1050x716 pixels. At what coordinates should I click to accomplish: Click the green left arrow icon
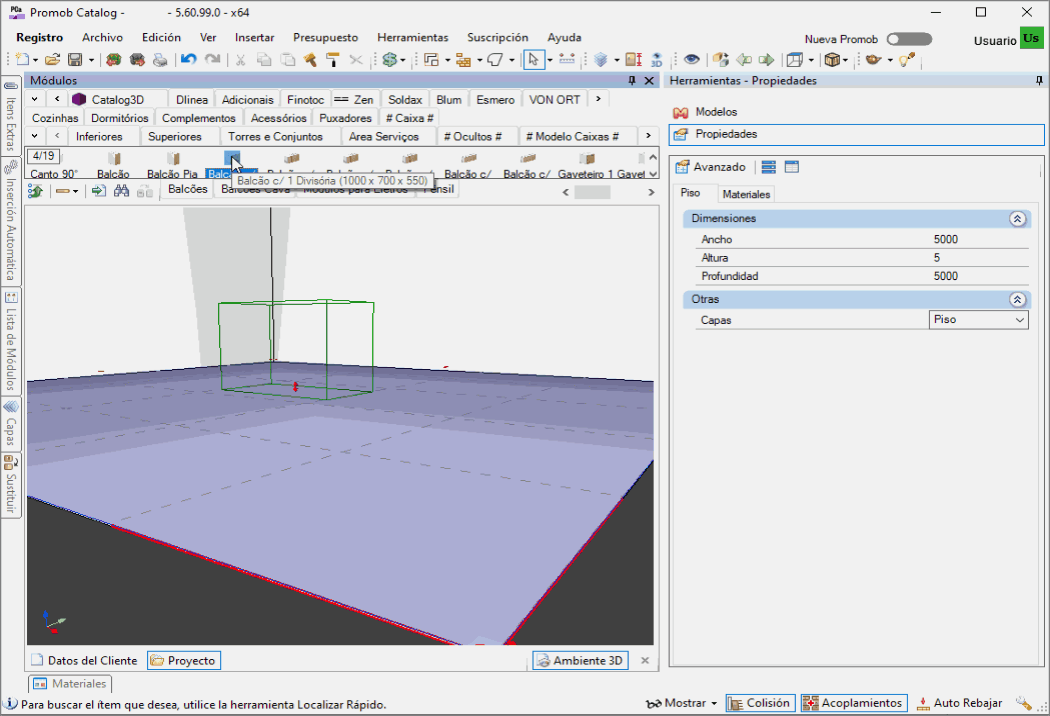pos(744,60)
